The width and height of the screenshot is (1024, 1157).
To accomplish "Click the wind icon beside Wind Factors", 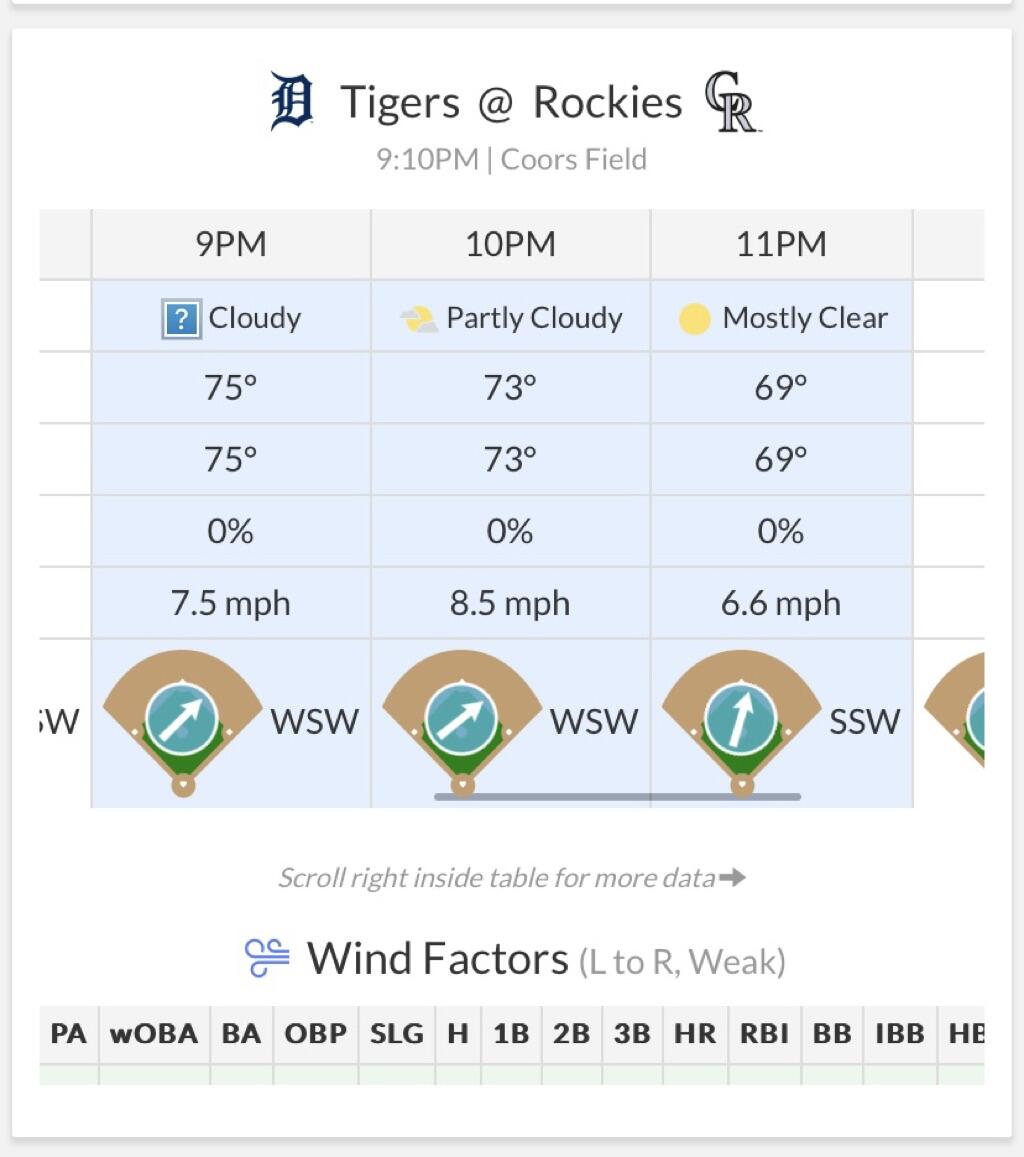I will coord(267,958).
